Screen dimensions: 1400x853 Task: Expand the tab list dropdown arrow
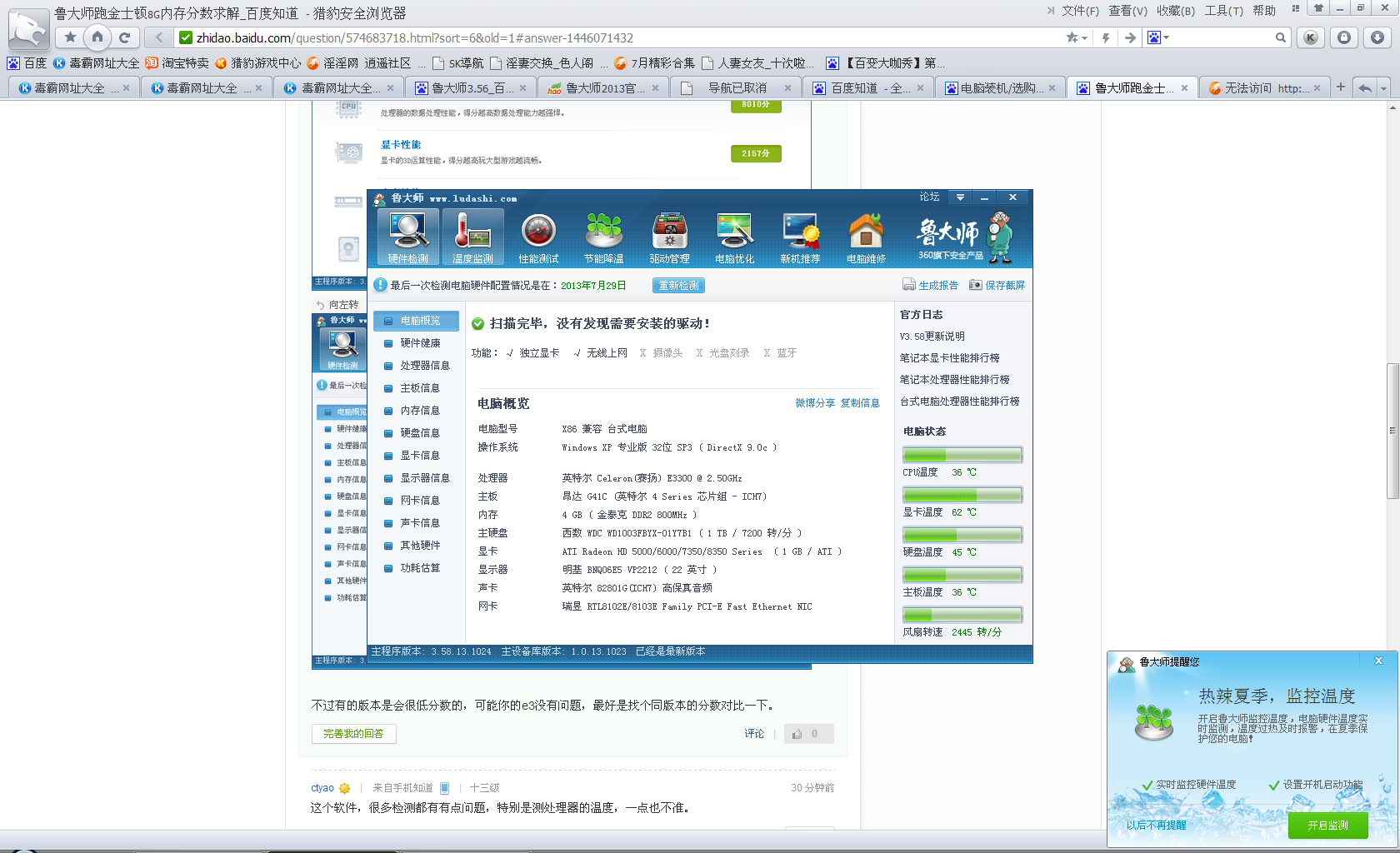pyautogui.click(x=1383, y=87)
